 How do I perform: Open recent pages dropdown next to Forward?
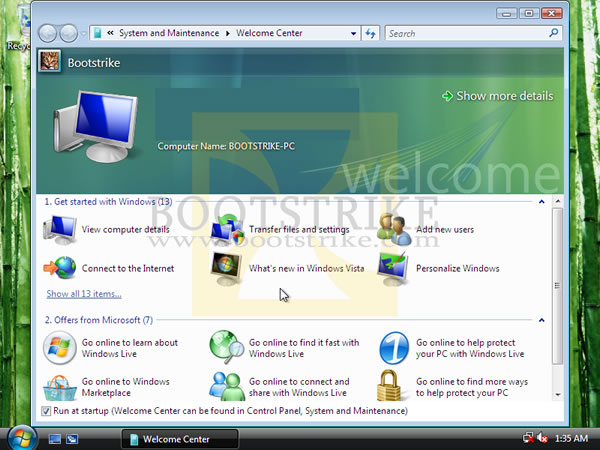84,34
